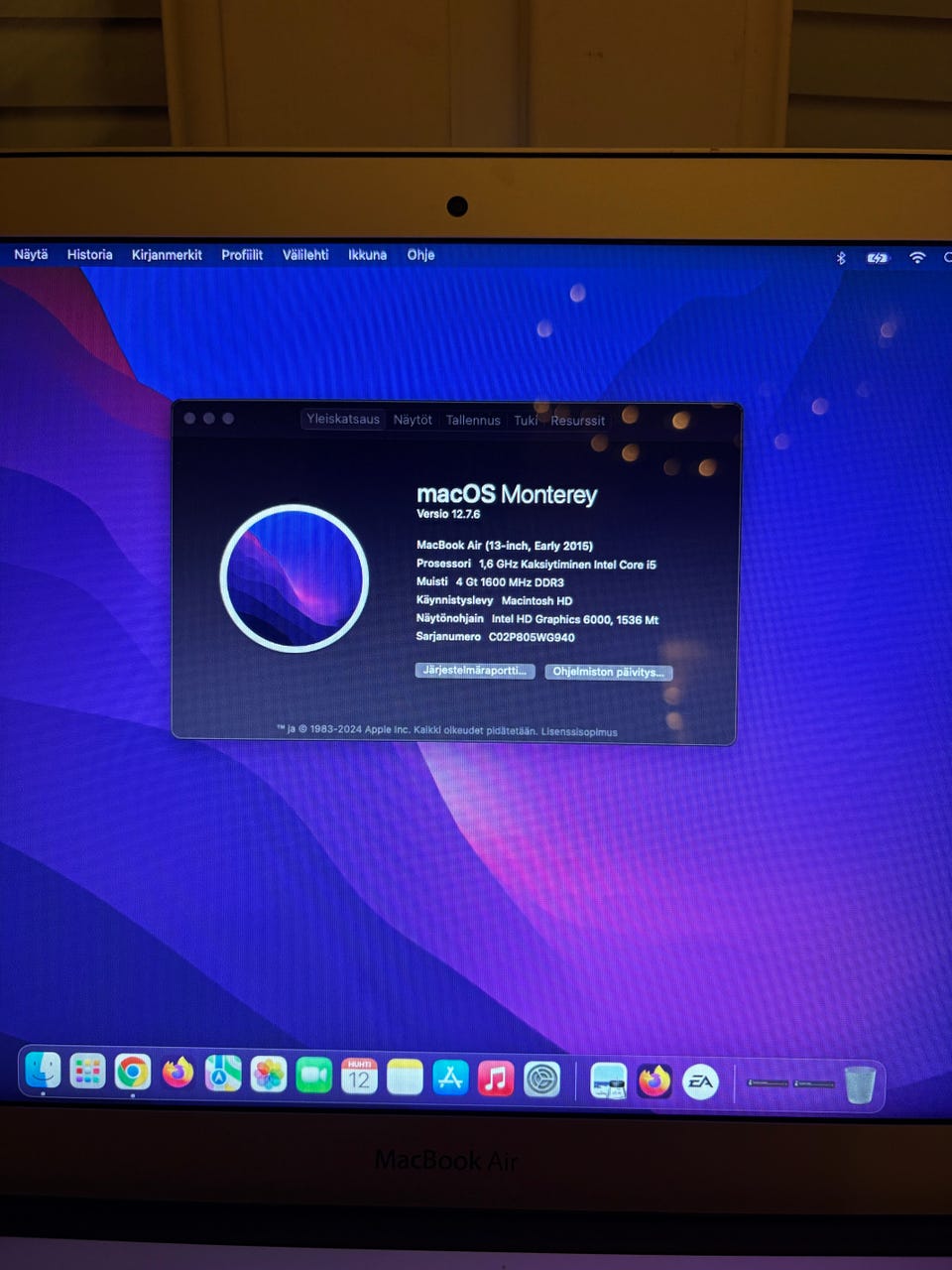Open Maps from the dock
The image size is (952, 1270).
223,1075
